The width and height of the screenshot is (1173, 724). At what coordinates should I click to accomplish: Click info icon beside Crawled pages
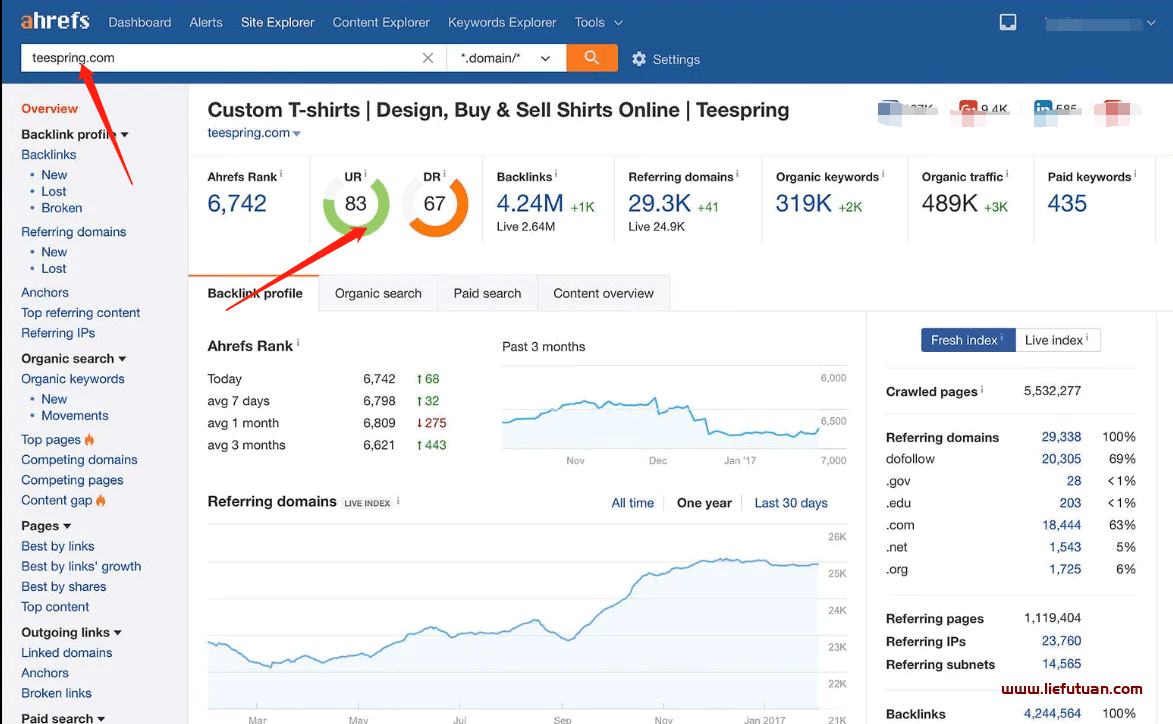pos(981,389)
